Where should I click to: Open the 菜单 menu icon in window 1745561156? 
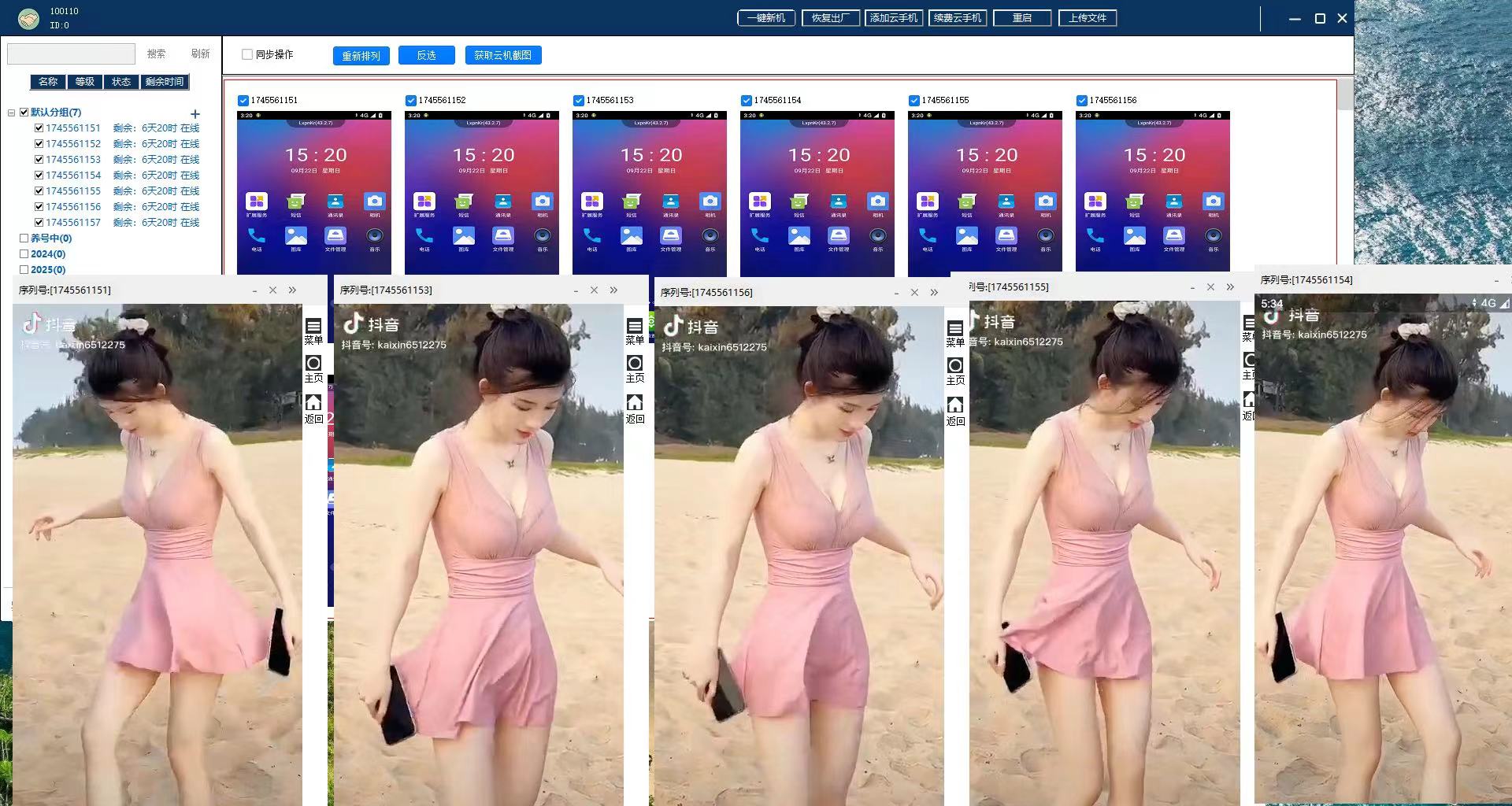pos(956,330)
